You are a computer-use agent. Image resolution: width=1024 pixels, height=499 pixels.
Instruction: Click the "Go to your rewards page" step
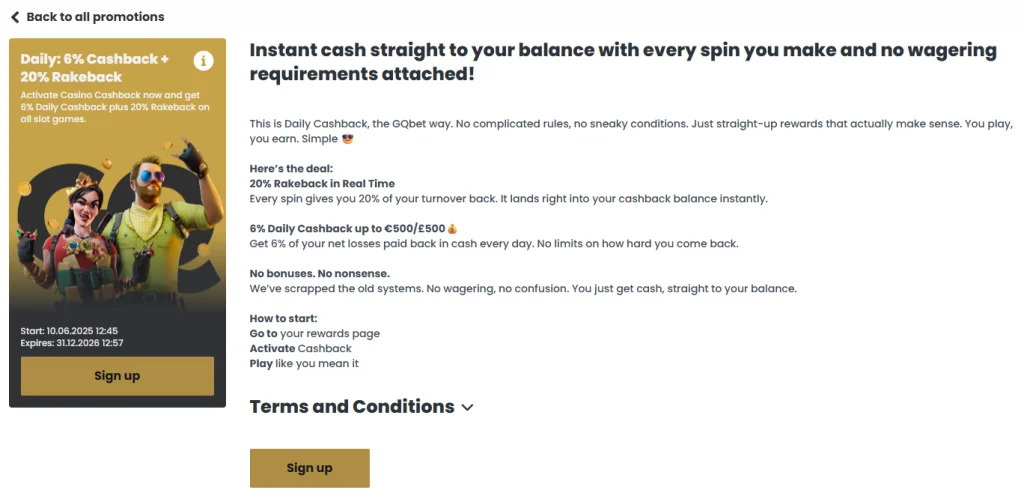315,334
